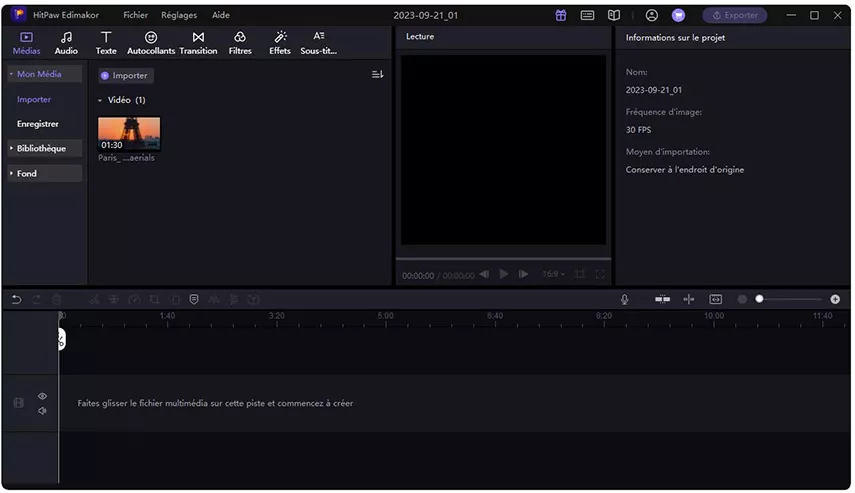Select Importer in the left sidebar
Screen dimensions: 855x493
pos(34,99)
